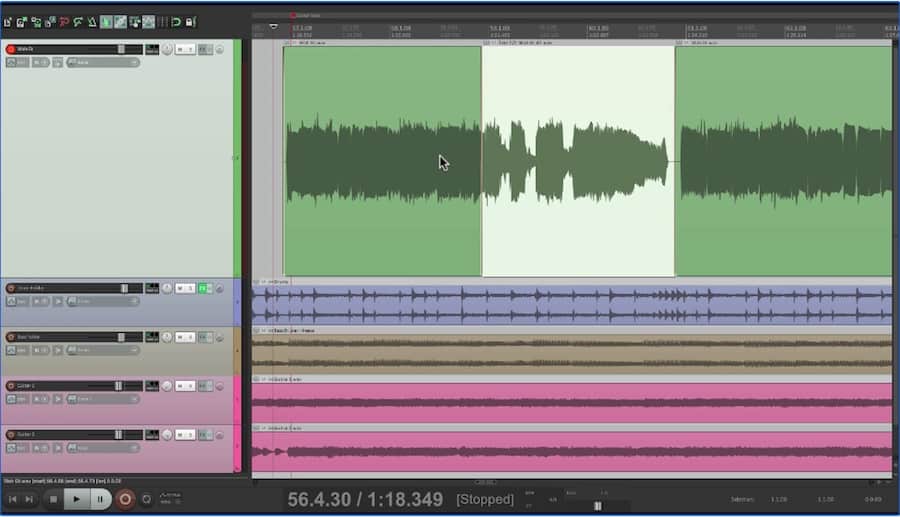Click the Guitar 1 track's volume fader handle
900x517 pixels.
coord(118,386)
